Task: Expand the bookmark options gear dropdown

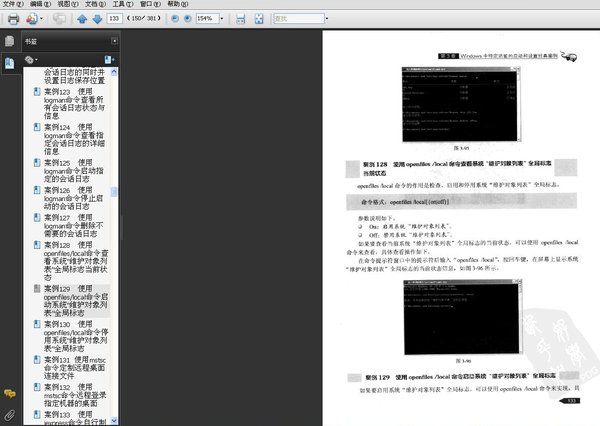Action: coord(31,60)
